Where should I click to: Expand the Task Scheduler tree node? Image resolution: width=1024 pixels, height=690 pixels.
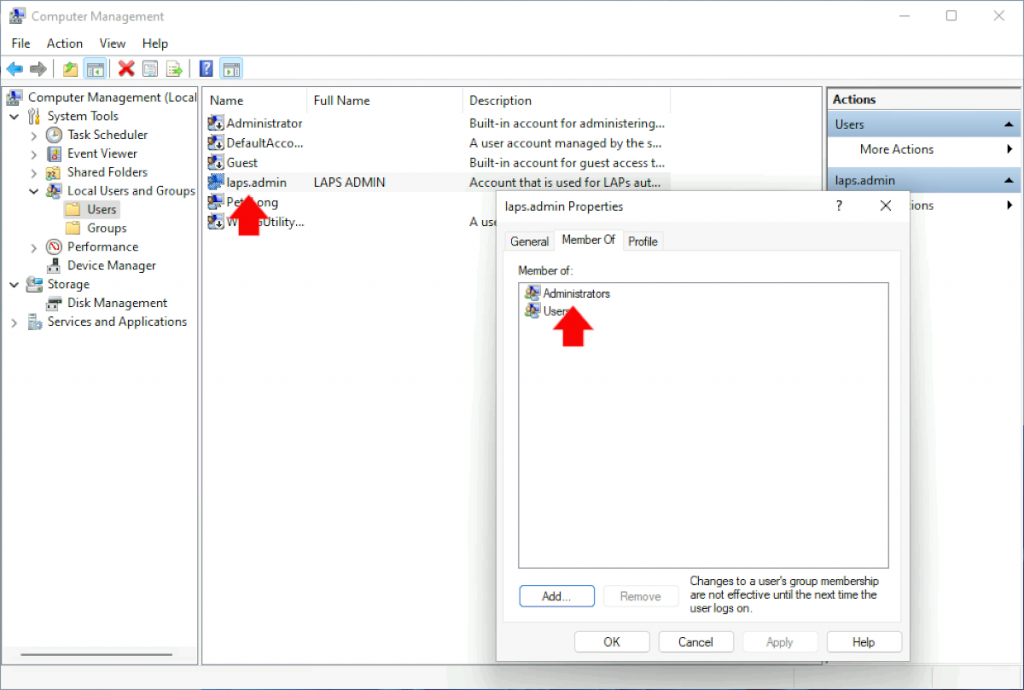click(32, 134)
